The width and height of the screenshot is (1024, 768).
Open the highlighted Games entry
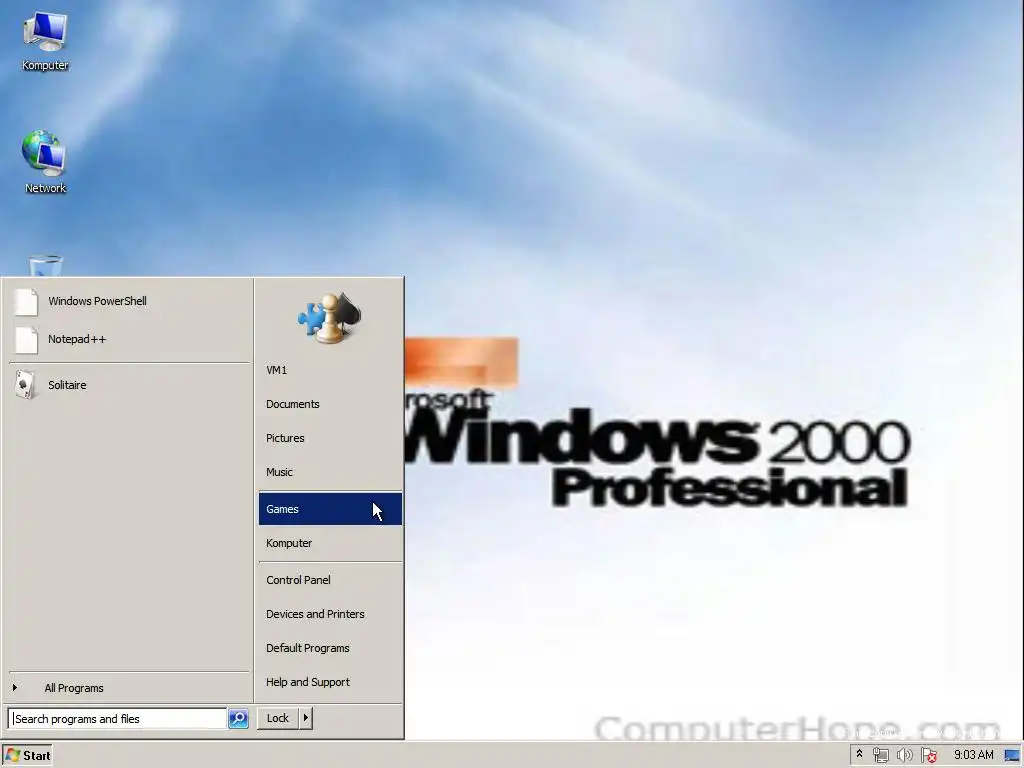click(x=330, y=509)
